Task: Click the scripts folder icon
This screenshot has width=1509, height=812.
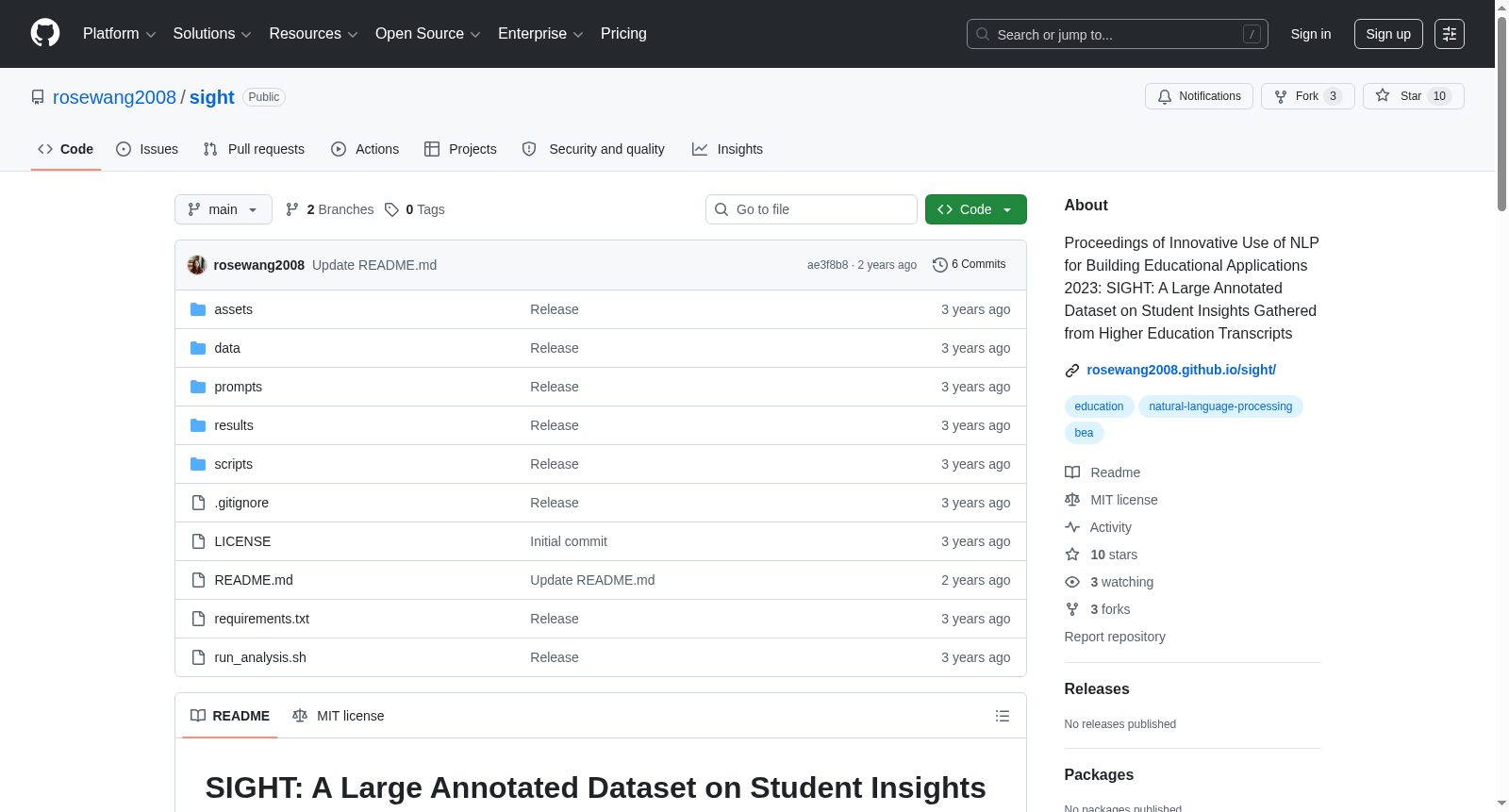Action: [x=198, y=464]
